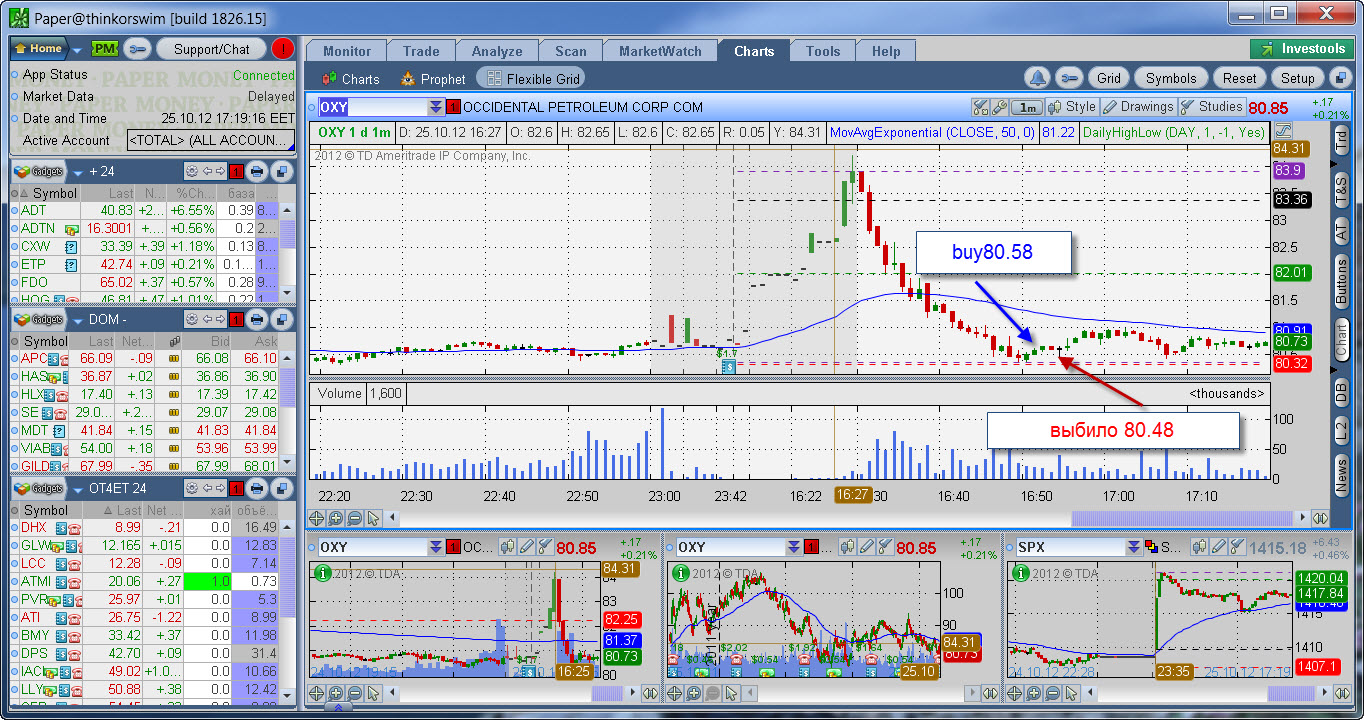Viewport: 1364px width, 720px height.
Task: Open the Setup button
Action: click(1298, 78)
